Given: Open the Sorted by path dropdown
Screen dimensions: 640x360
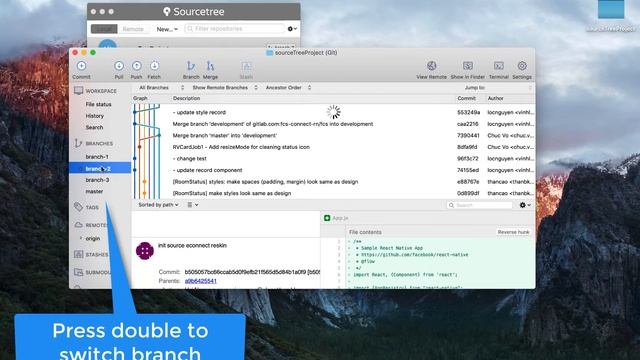Looking at the screenshot, I should (x=158, y=205).
